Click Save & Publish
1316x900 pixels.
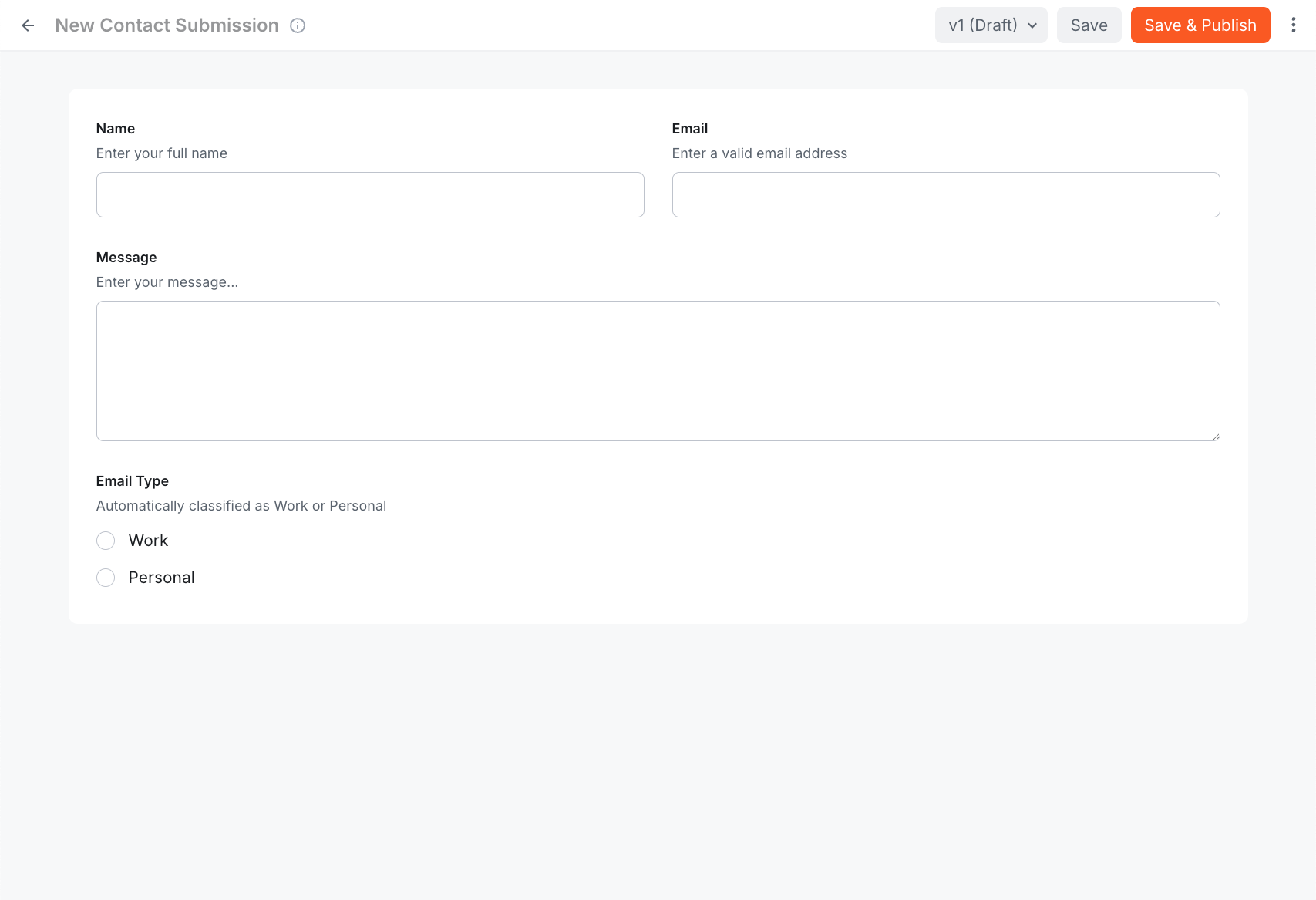point(1200,25)
